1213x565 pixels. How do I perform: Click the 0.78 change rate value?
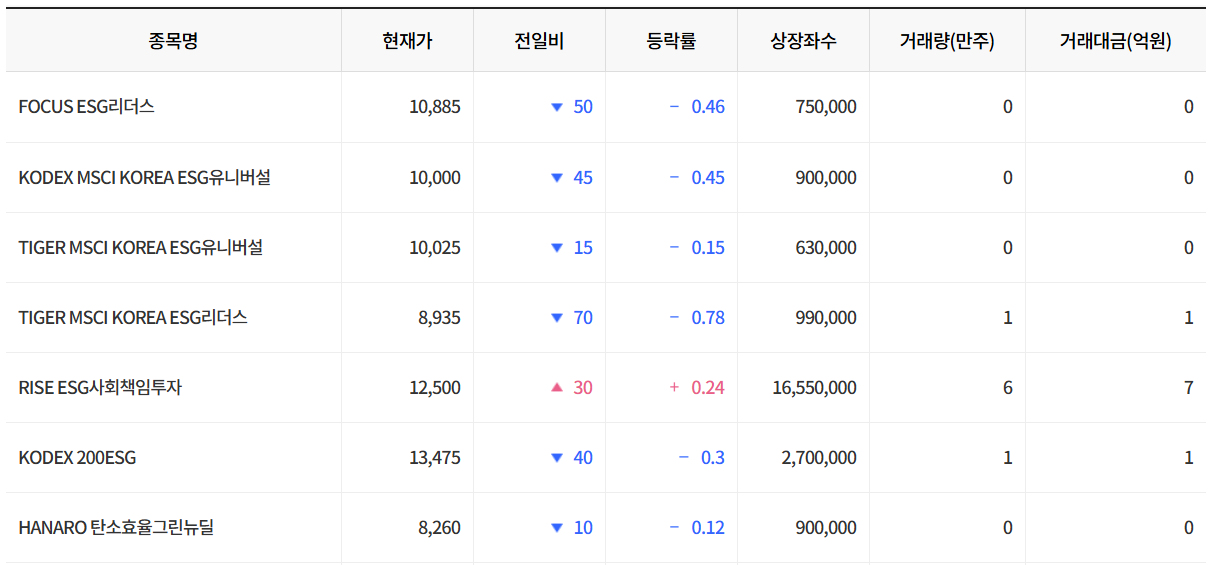708,317
